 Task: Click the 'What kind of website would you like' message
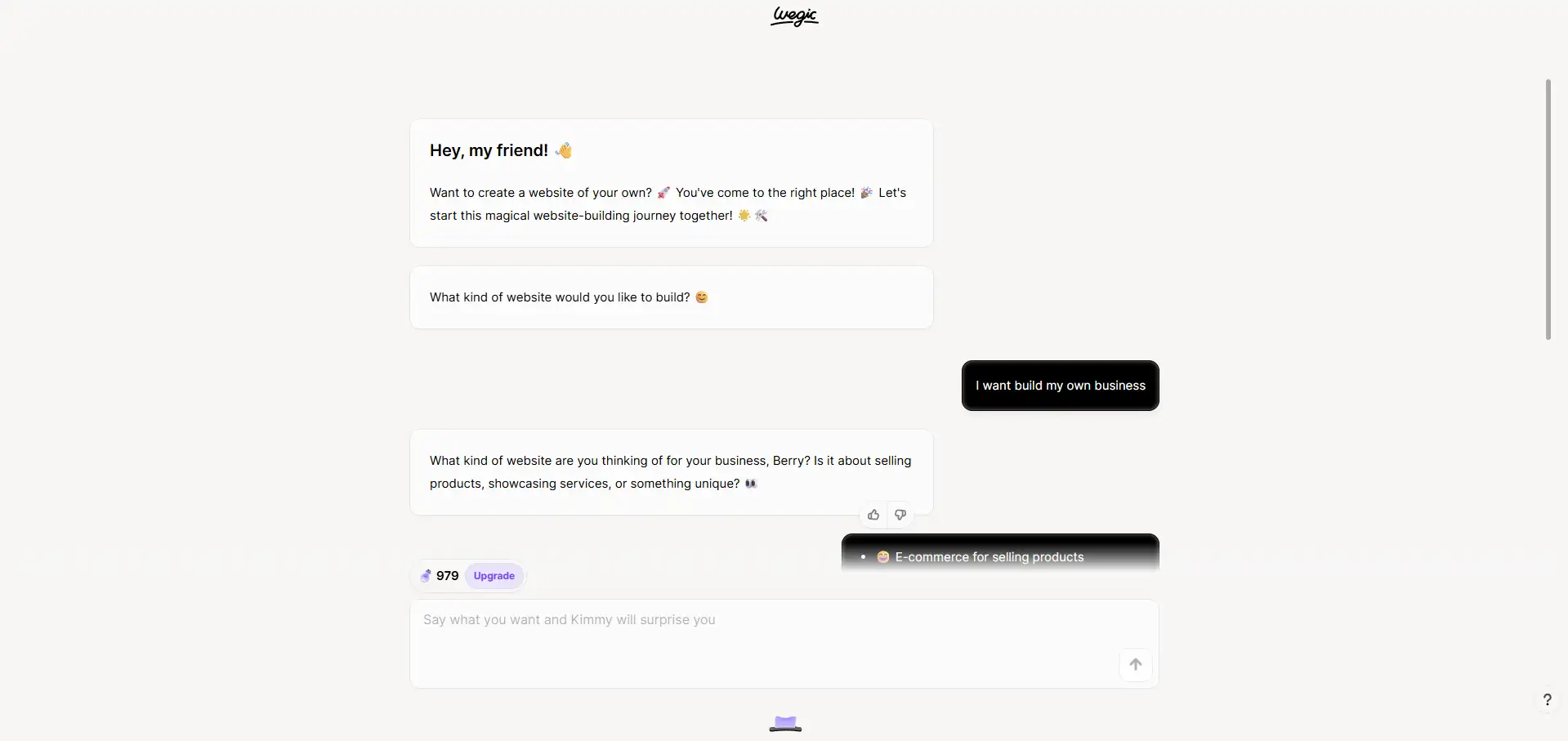point(672,297)
